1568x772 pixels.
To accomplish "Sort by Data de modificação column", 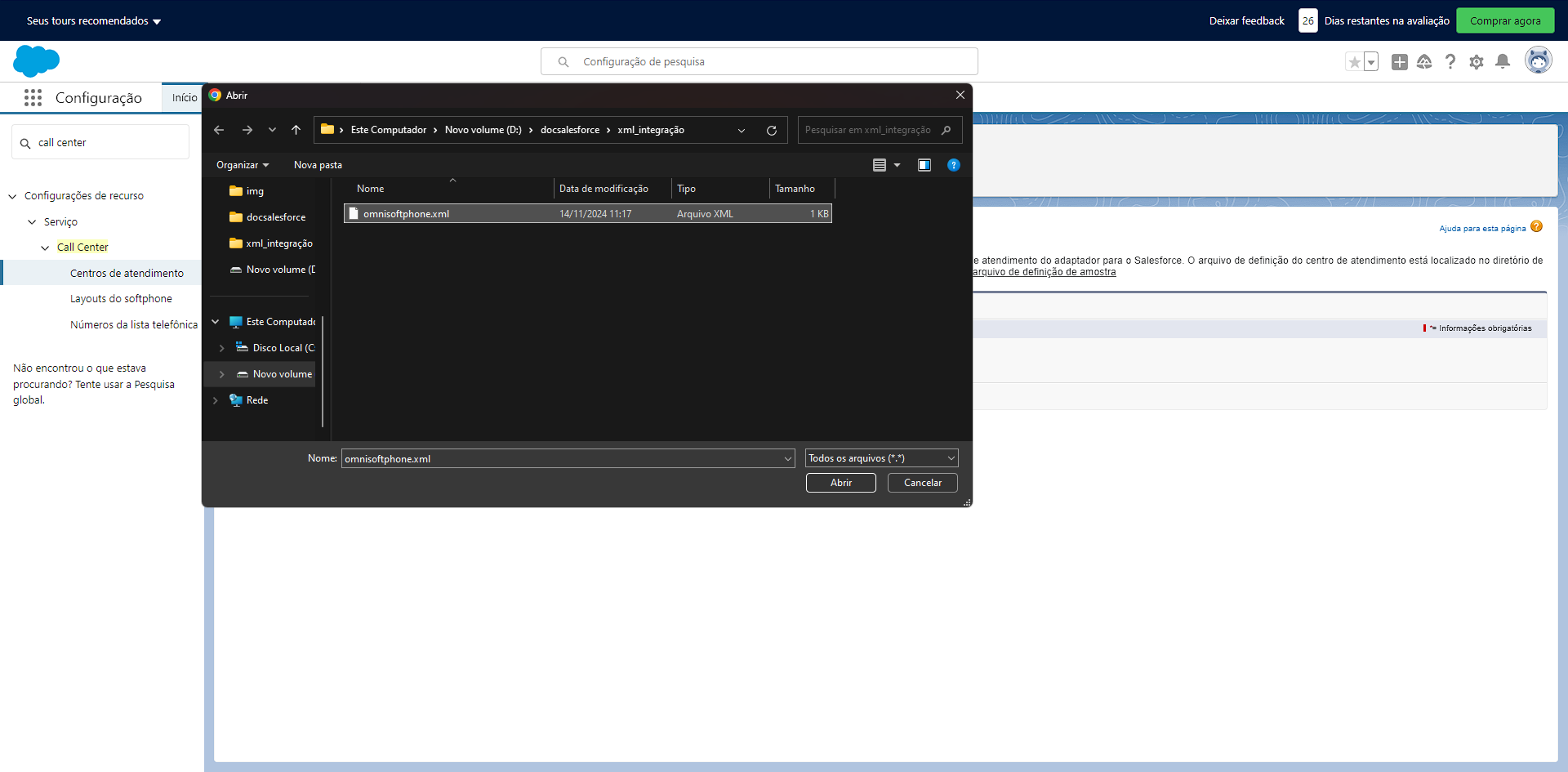I will coord(604,189).
